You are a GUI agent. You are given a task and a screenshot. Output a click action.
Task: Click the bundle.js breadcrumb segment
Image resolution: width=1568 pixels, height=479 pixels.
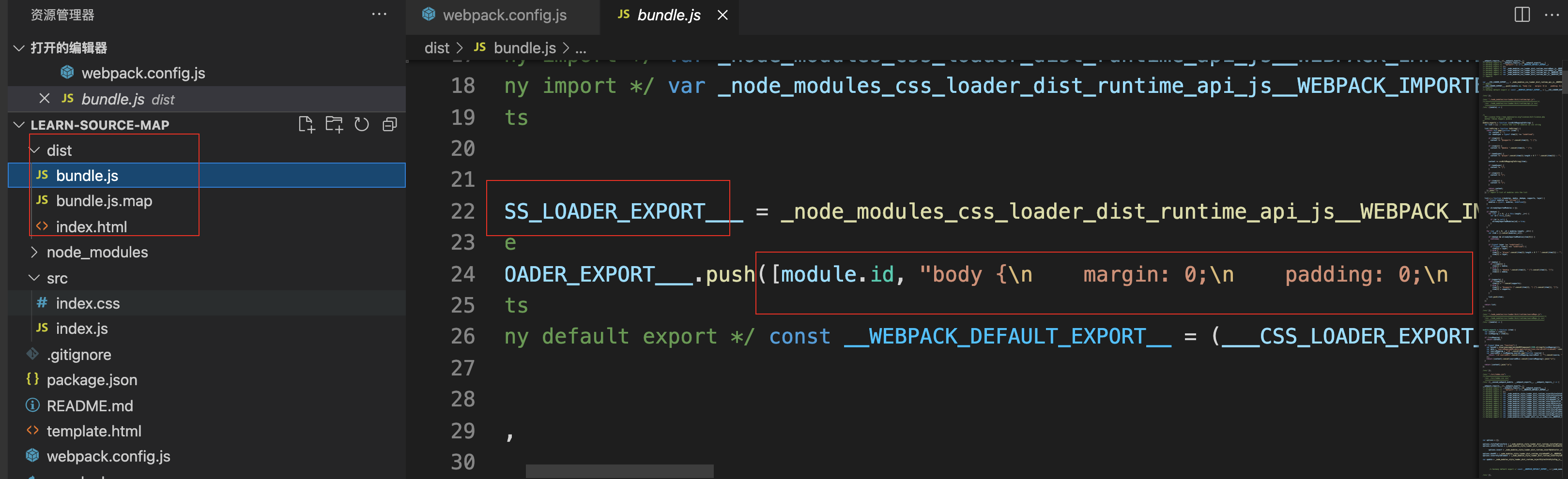click(515, 48)
